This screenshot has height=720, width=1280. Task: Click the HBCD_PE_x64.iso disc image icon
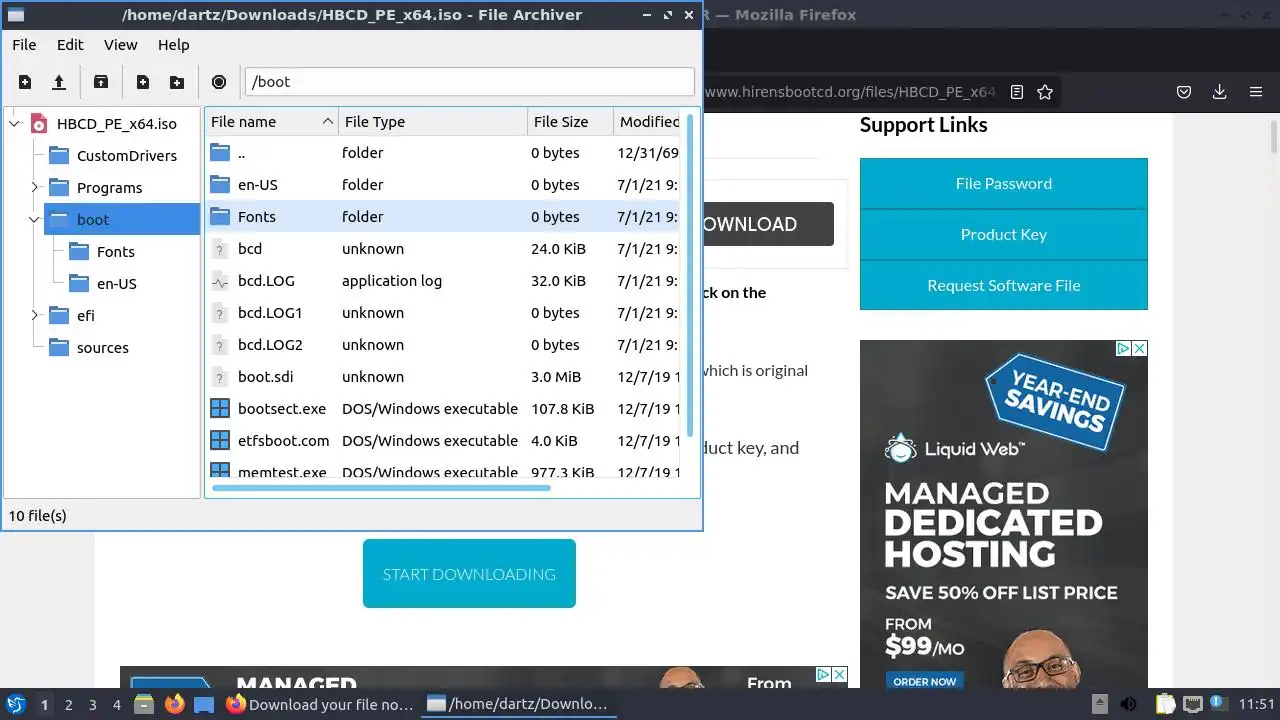coord(39,124)
